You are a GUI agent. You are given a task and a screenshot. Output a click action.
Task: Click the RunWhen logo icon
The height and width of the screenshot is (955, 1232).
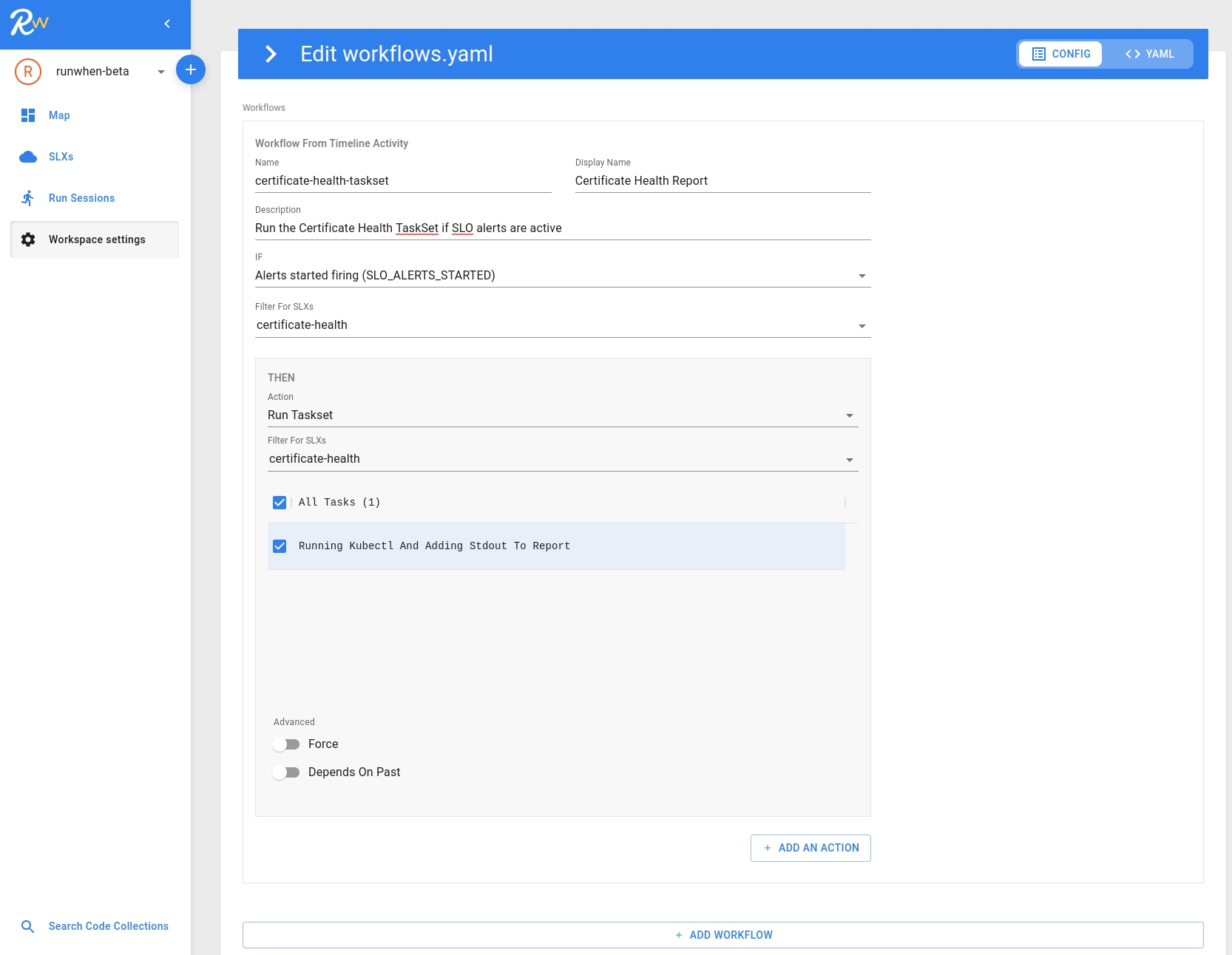(29, 23)
